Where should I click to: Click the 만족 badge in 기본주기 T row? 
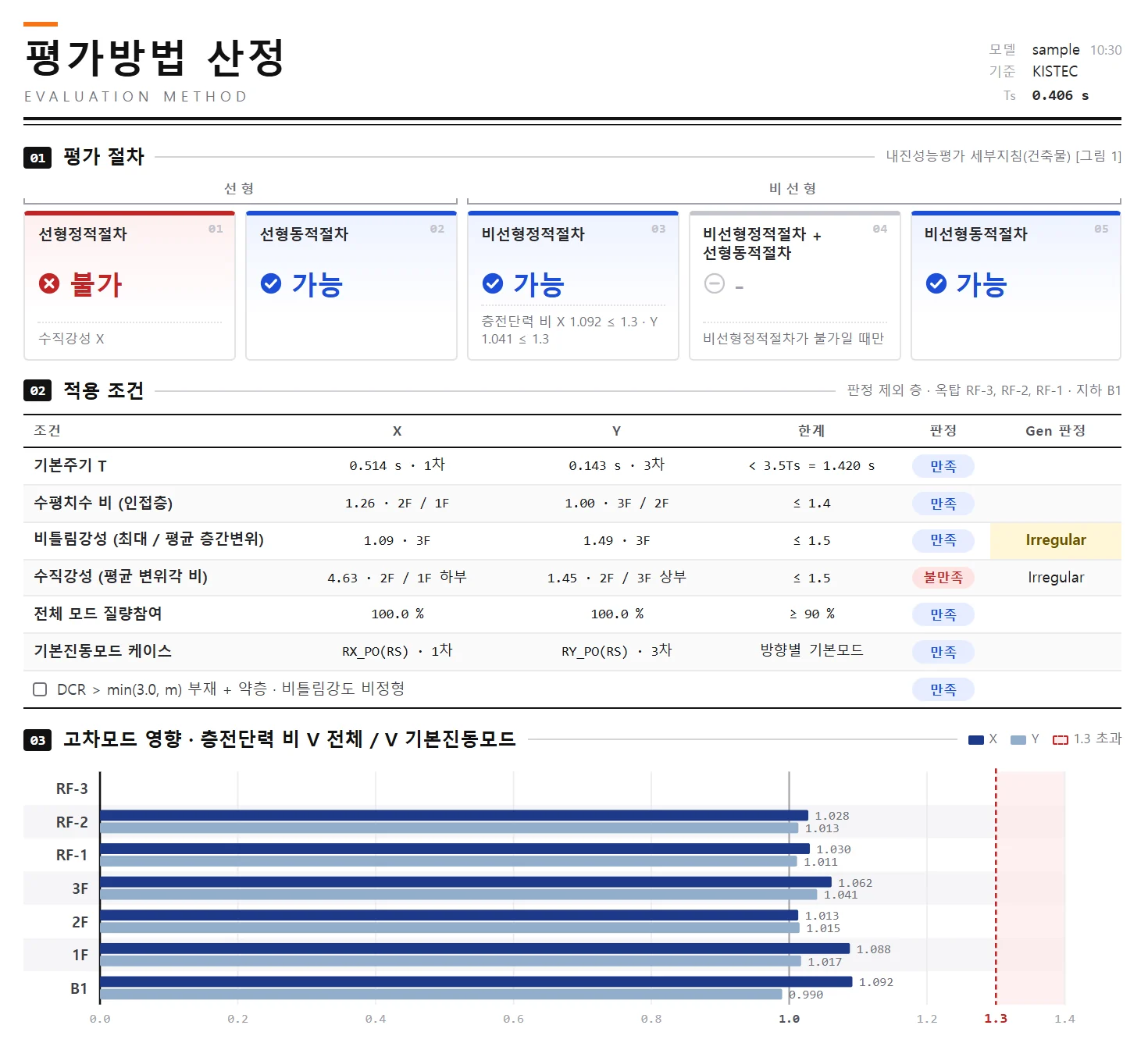(x=943, y=466)
